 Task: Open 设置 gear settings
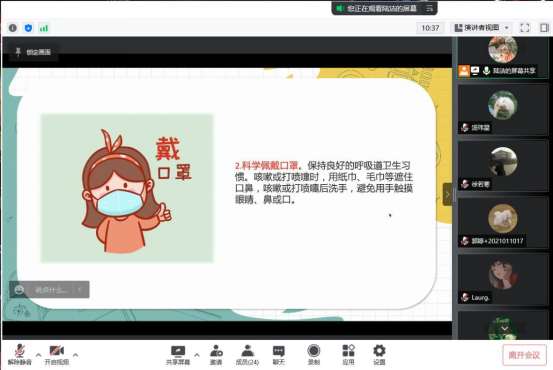(379, 354)
